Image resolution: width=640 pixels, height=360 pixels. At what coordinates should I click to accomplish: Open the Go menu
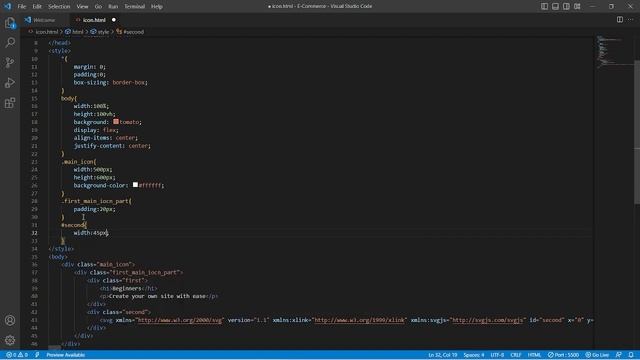click(98, 7)
